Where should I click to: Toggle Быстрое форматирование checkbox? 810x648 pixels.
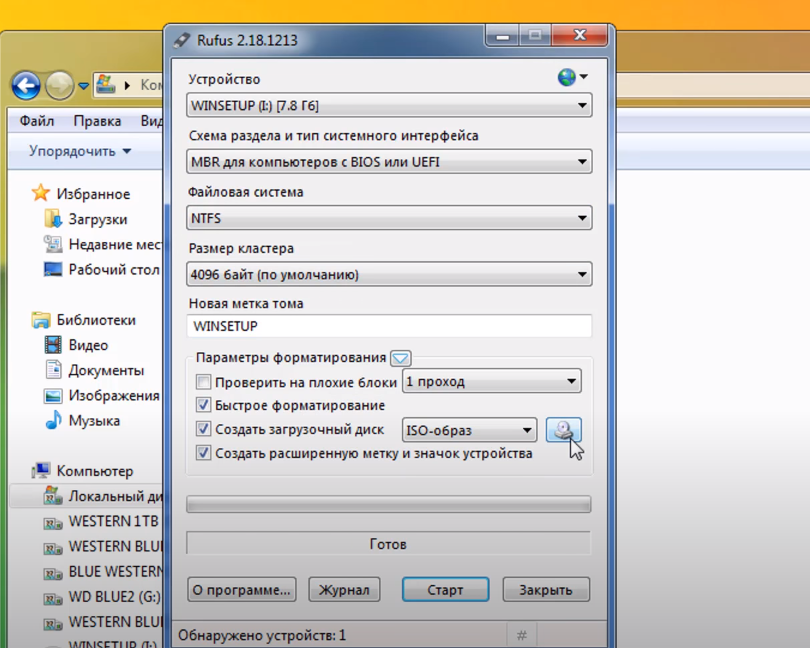tap(204, 405)
